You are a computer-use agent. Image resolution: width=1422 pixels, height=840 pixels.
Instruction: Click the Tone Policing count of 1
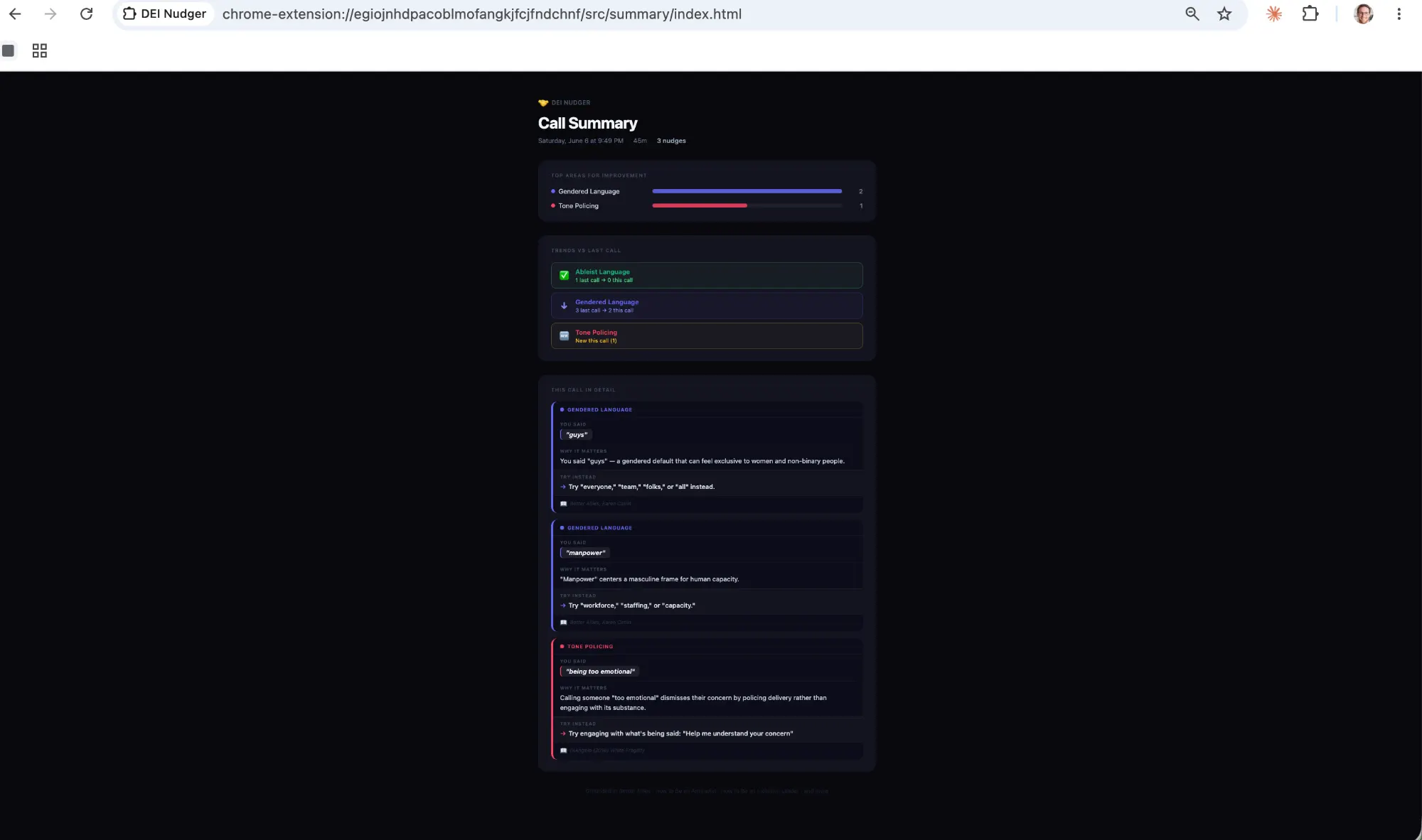pos(861,206)
